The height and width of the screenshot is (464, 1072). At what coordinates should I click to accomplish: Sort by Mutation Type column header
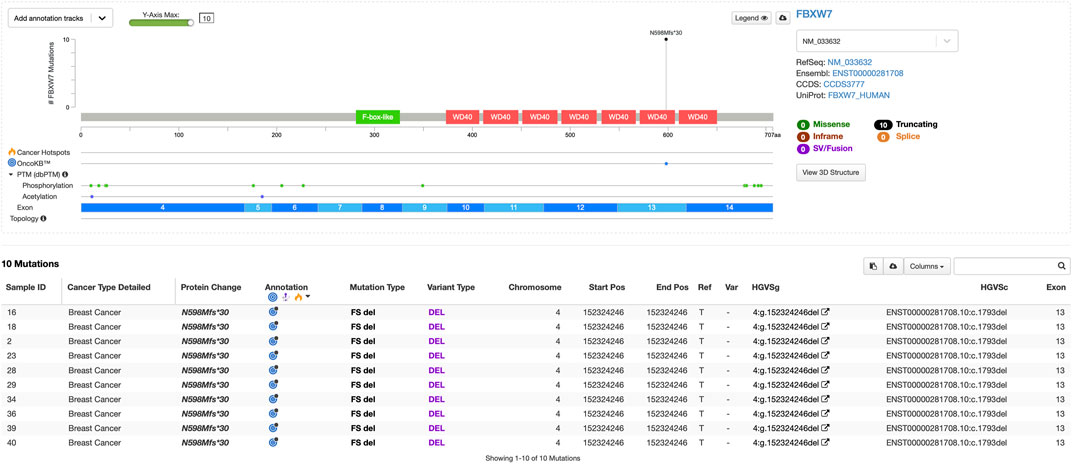377,287
